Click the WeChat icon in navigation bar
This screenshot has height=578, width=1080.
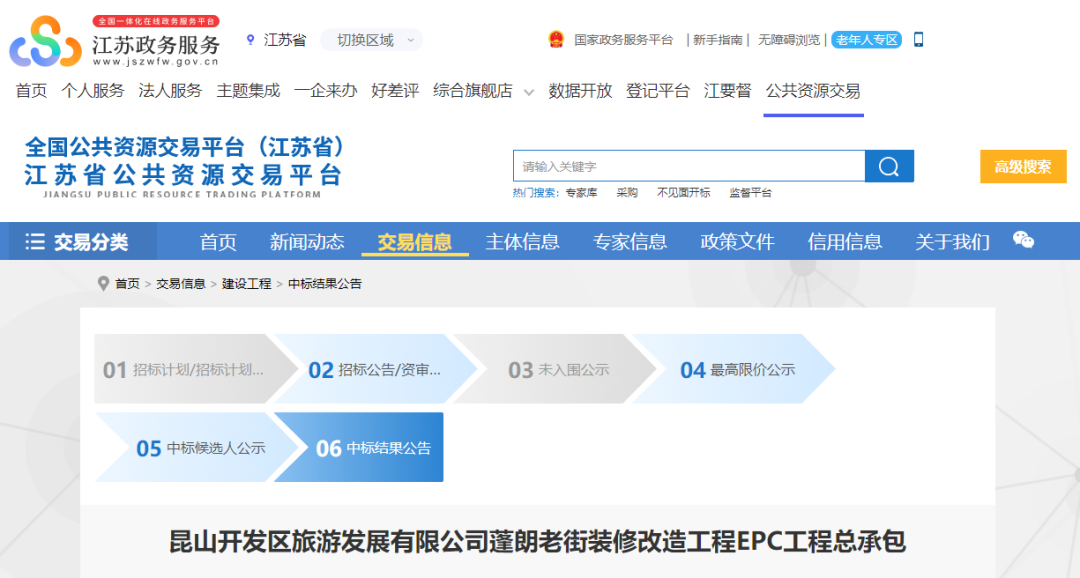point(1023,240)
